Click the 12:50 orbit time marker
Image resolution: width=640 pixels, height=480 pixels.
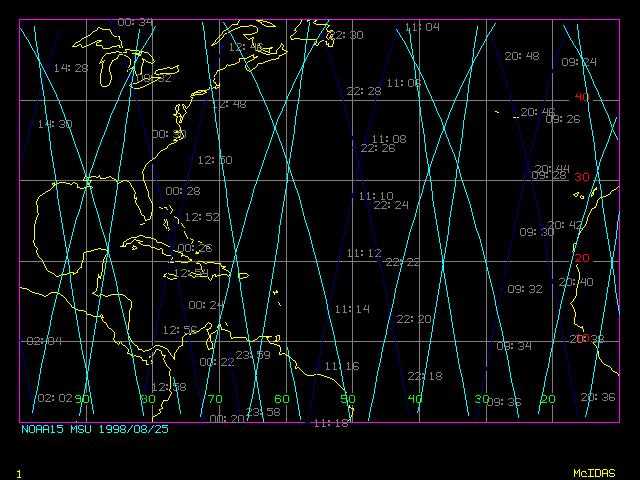point(215,160)
